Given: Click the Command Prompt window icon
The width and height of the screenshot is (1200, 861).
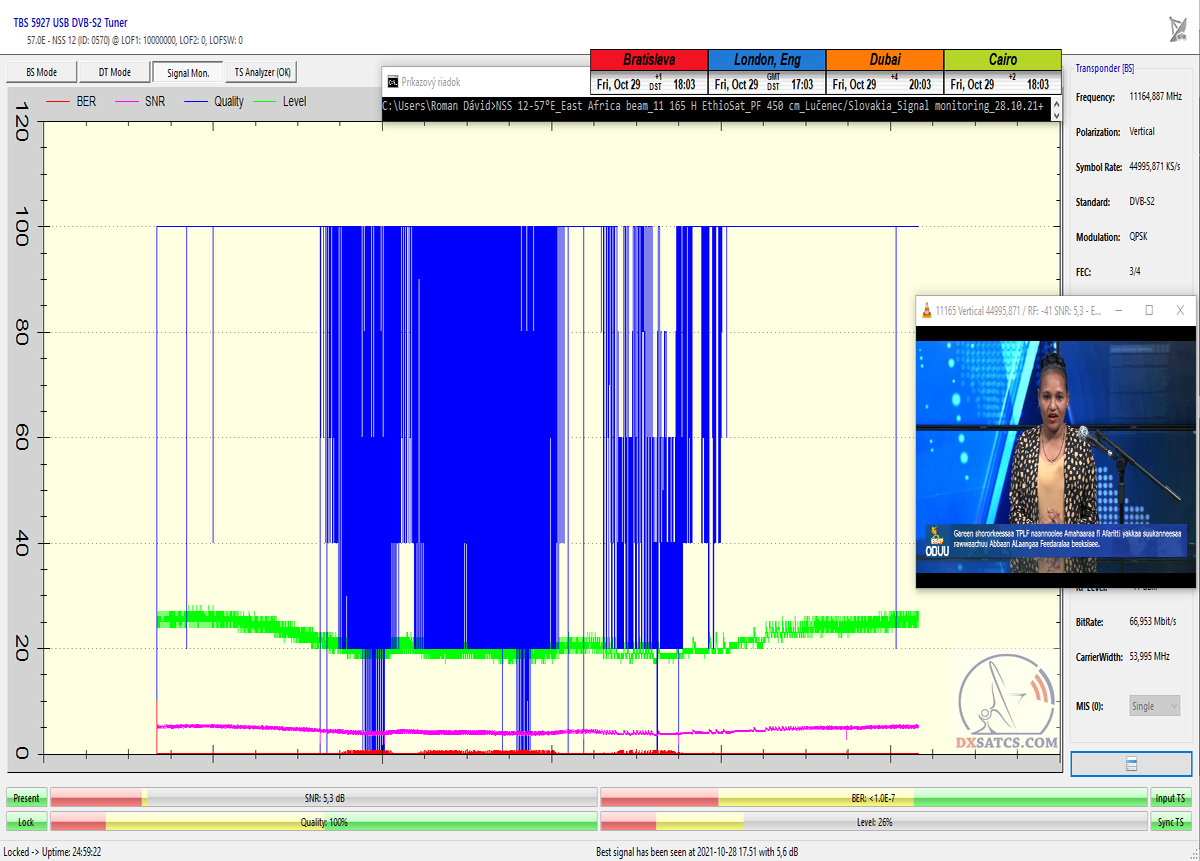Looking at the screenshot, I should click(x=392, y=82).
